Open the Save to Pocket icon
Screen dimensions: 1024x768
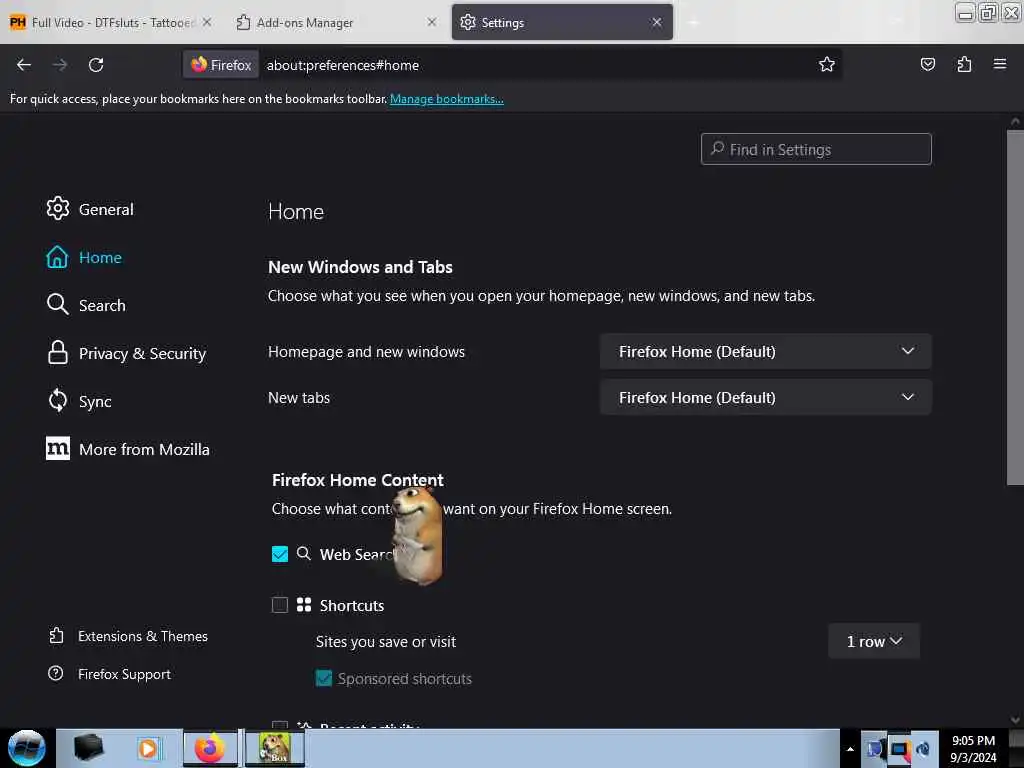pos(927,65)
